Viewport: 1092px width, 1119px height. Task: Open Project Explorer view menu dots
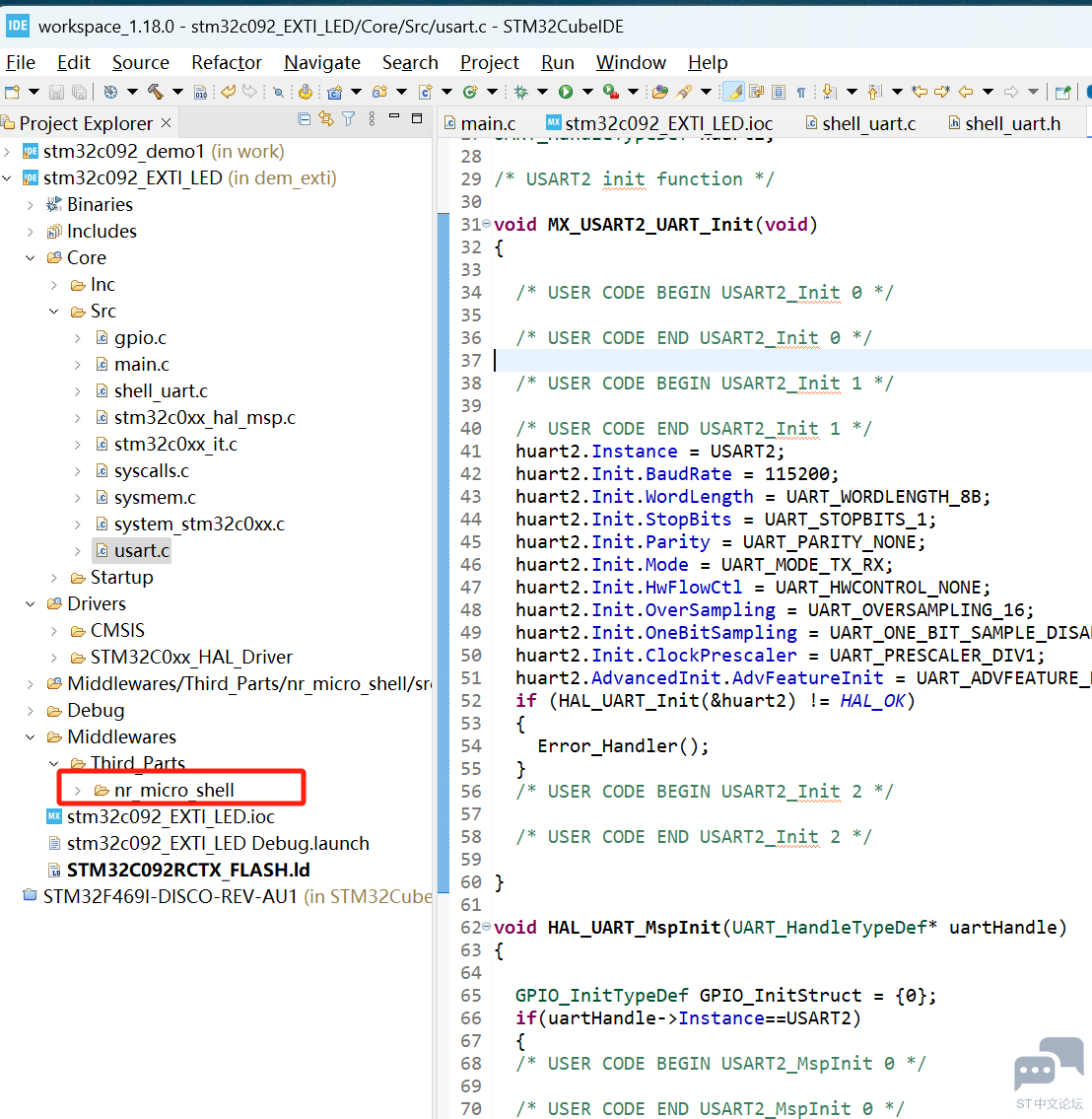pyautogui.click(x=372, y=119)
